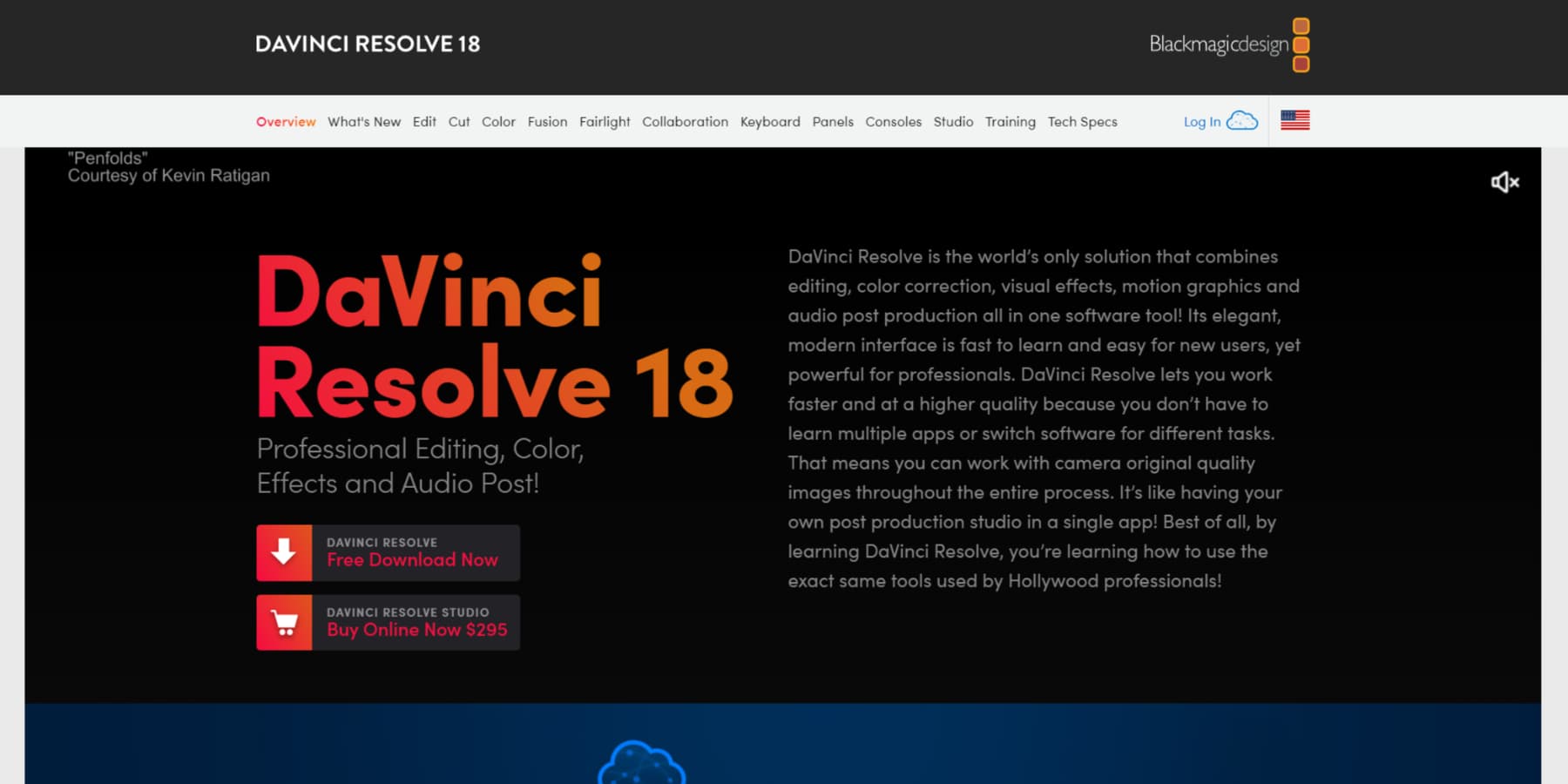This screenshot has height=784, width=1568.
Task: Click the orange squares beside Blackmagicdesign logo
Action: pyautogui.click(x=1300, y=44)
